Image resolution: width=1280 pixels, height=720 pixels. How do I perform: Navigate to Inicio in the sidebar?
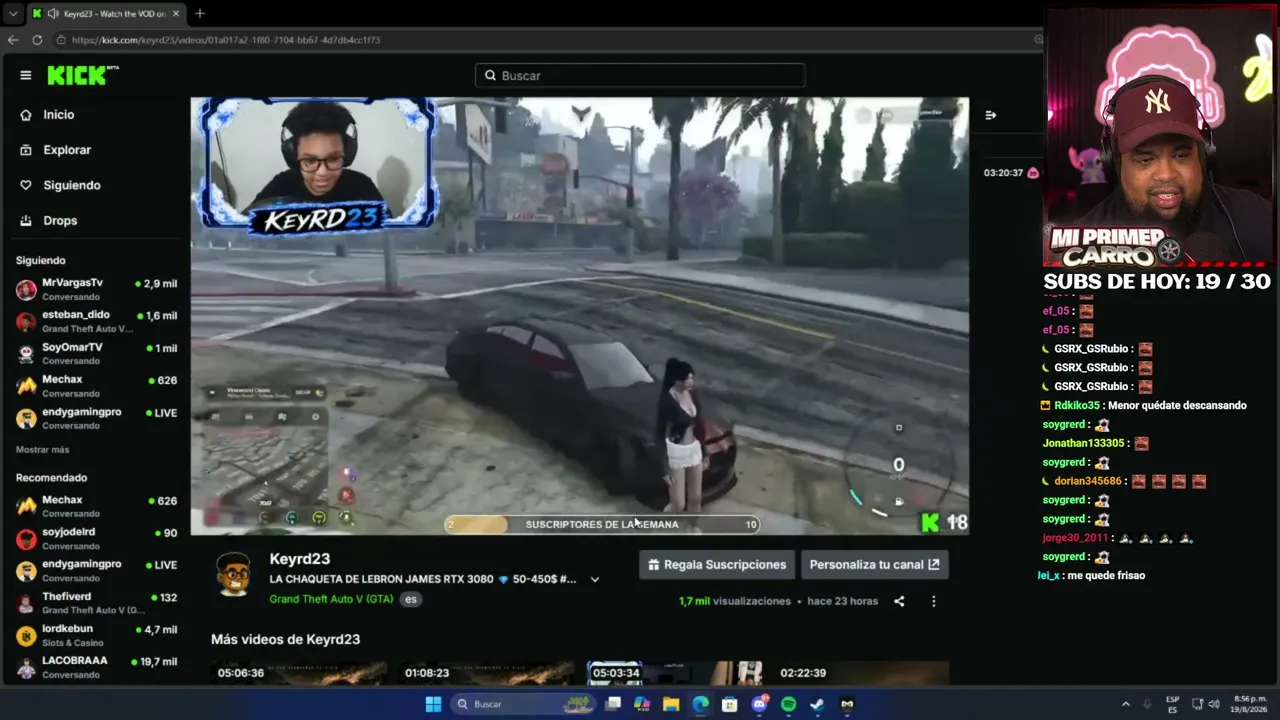coord(59,115)
